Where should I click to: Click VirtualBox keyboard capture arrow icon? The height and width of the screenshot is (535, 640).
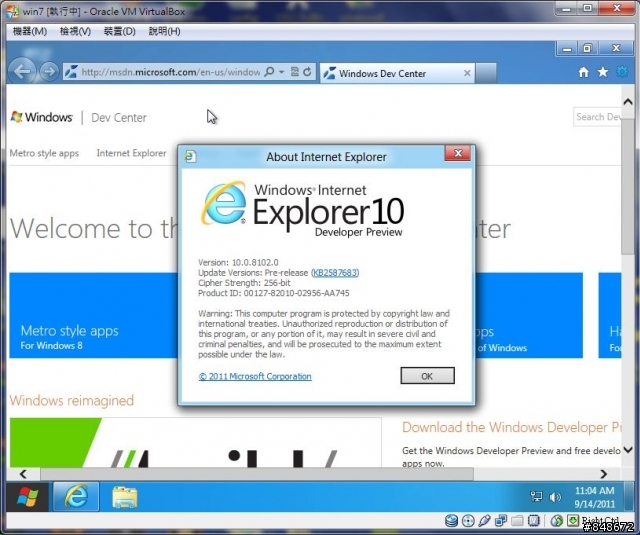573,520
